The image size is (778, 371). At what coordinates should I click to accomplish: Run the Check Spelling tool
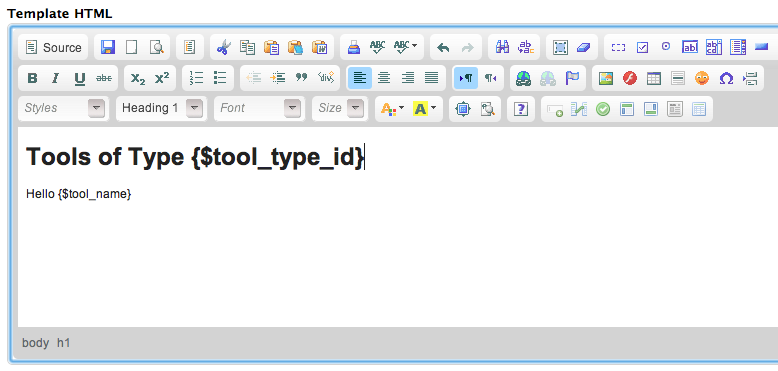tap(378, 48)
